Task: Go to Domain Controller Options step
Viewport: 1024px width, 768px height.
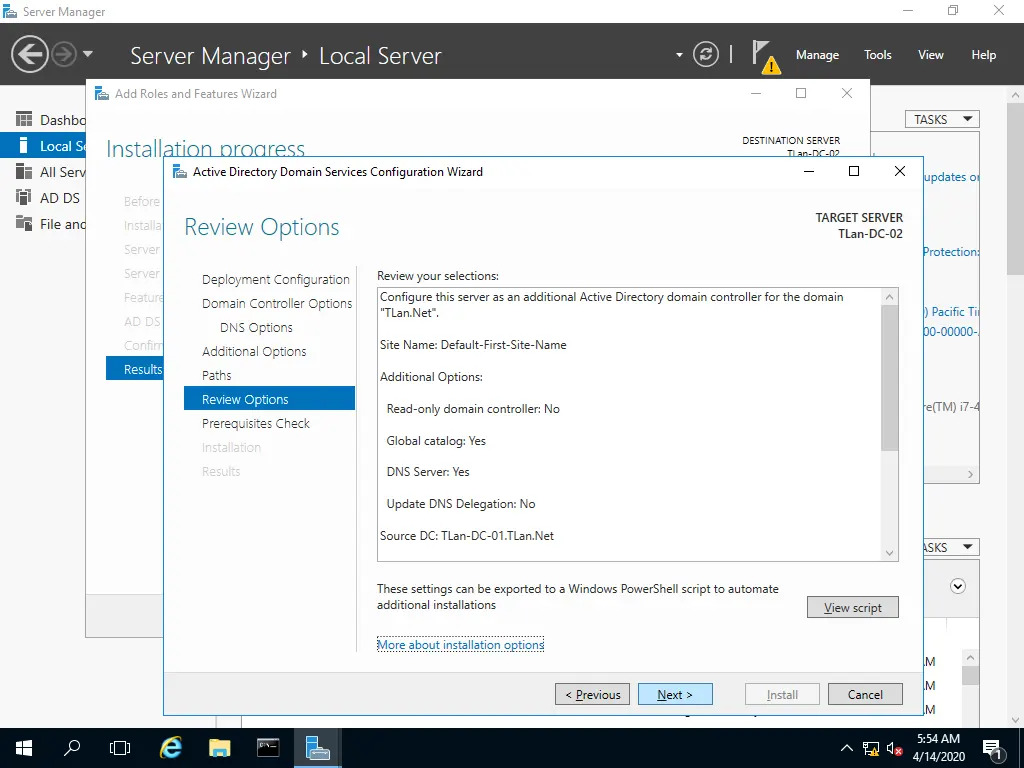Action: [x=277, y=304]
